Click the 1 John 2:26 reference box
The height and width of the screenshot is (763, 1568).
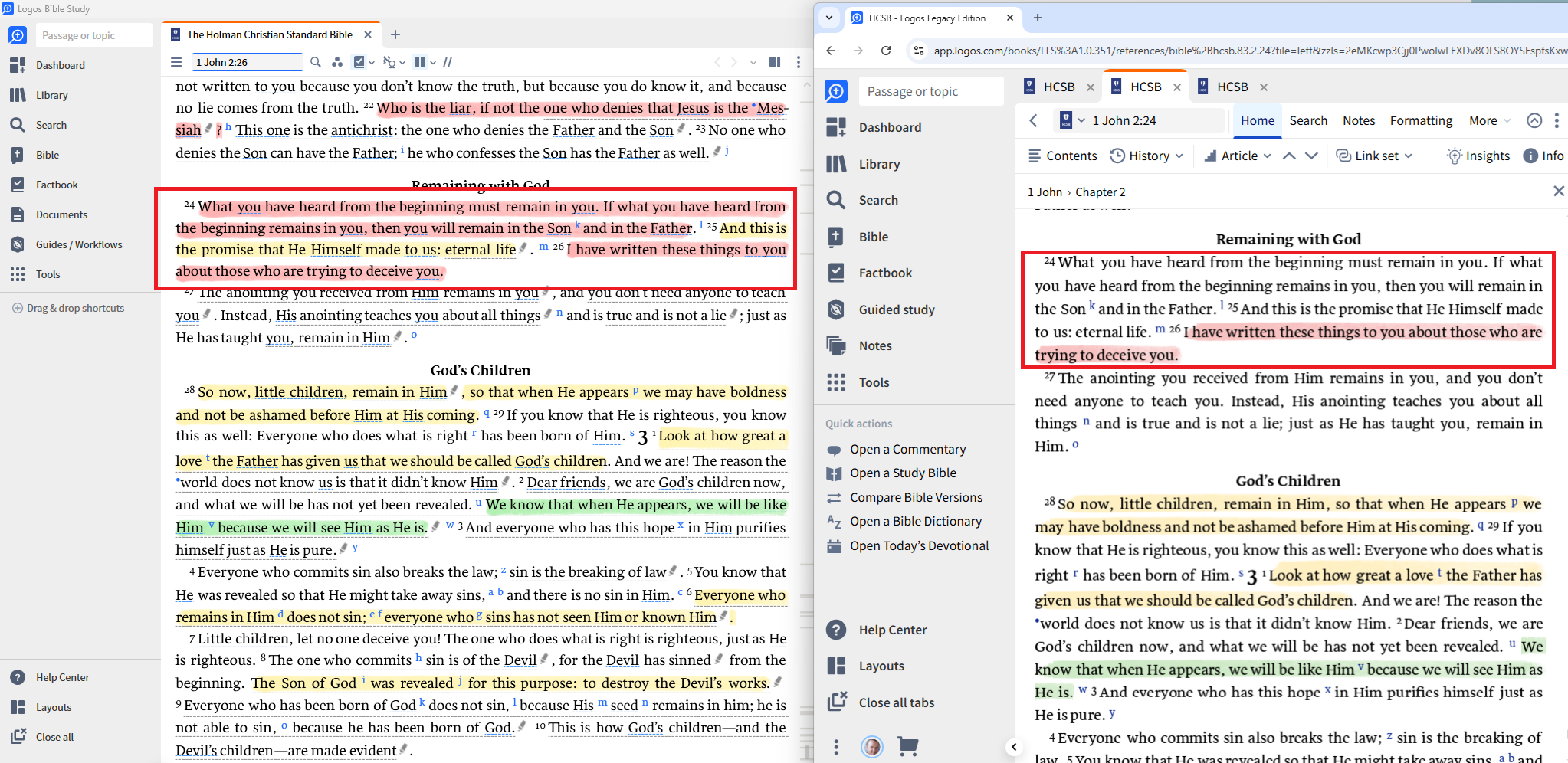click(x=247, y=62)
